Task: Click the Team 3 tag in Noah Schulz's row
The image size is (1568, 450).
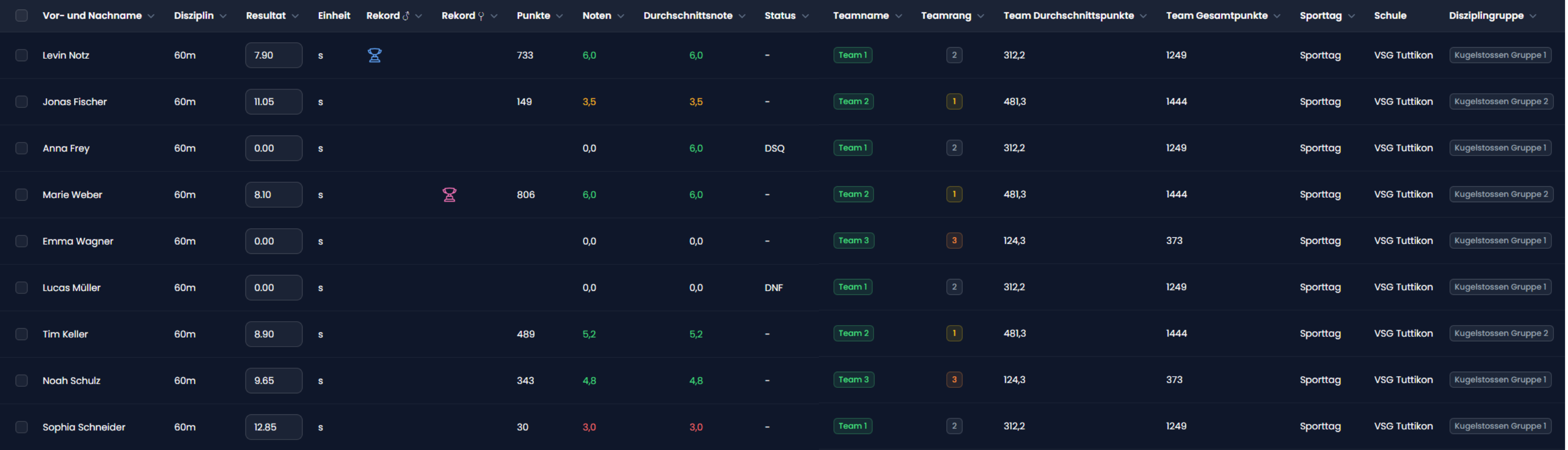Action: point(853,380)
